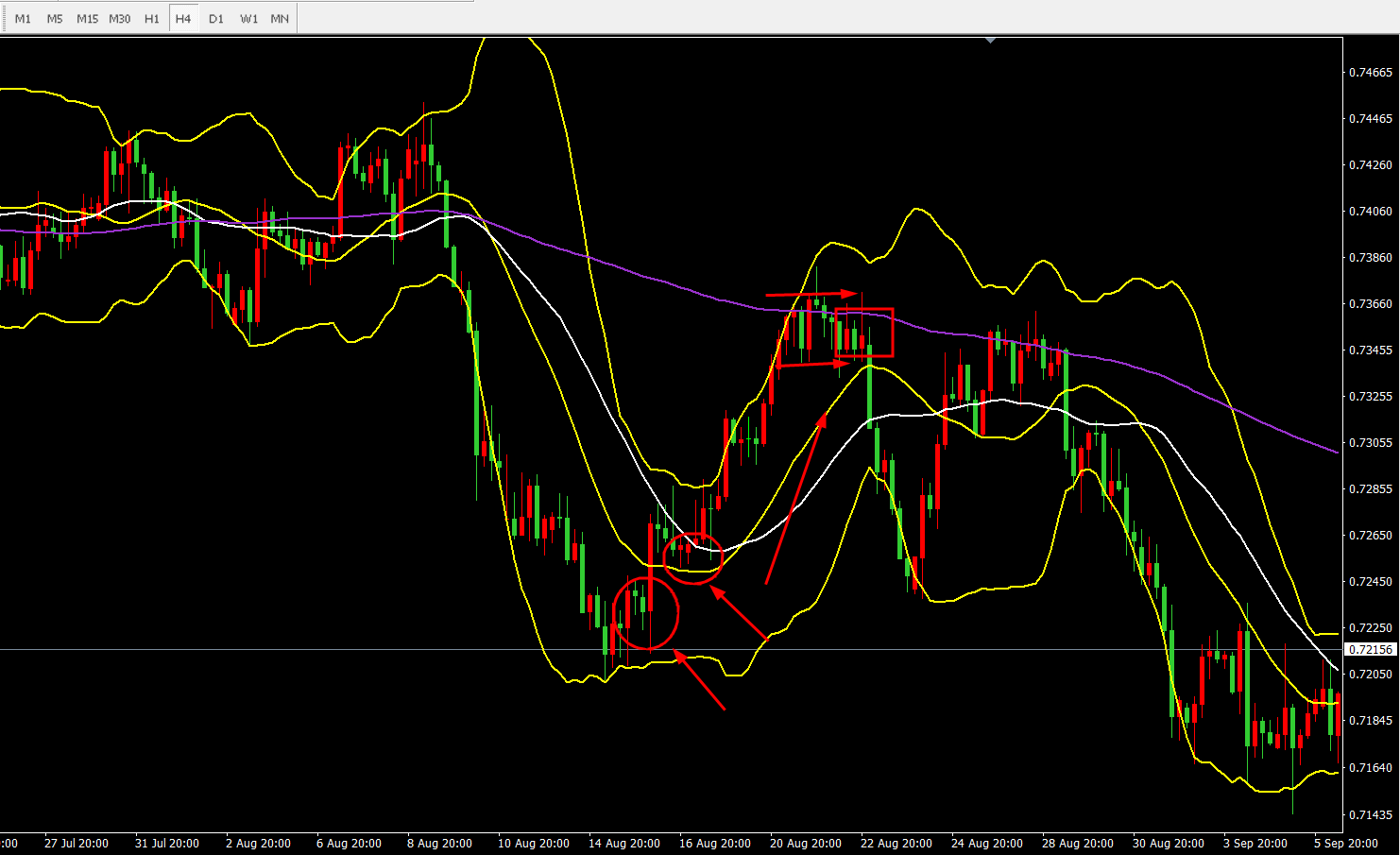Click price scale value 0.74260
Viewport: 1400px width, 855px height.
[1370, 164]
